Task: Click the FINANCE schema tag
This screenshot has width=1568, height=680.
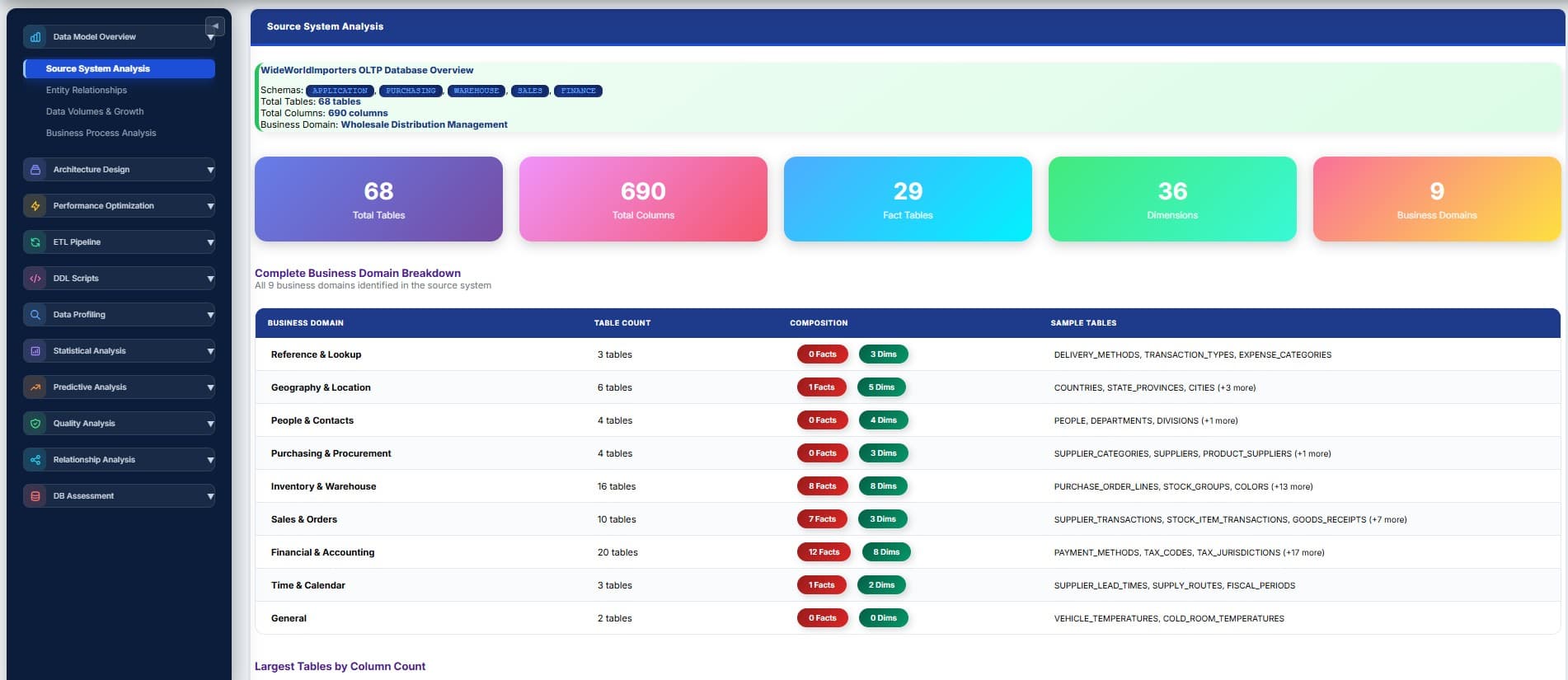Action: [x=578, y=91]
